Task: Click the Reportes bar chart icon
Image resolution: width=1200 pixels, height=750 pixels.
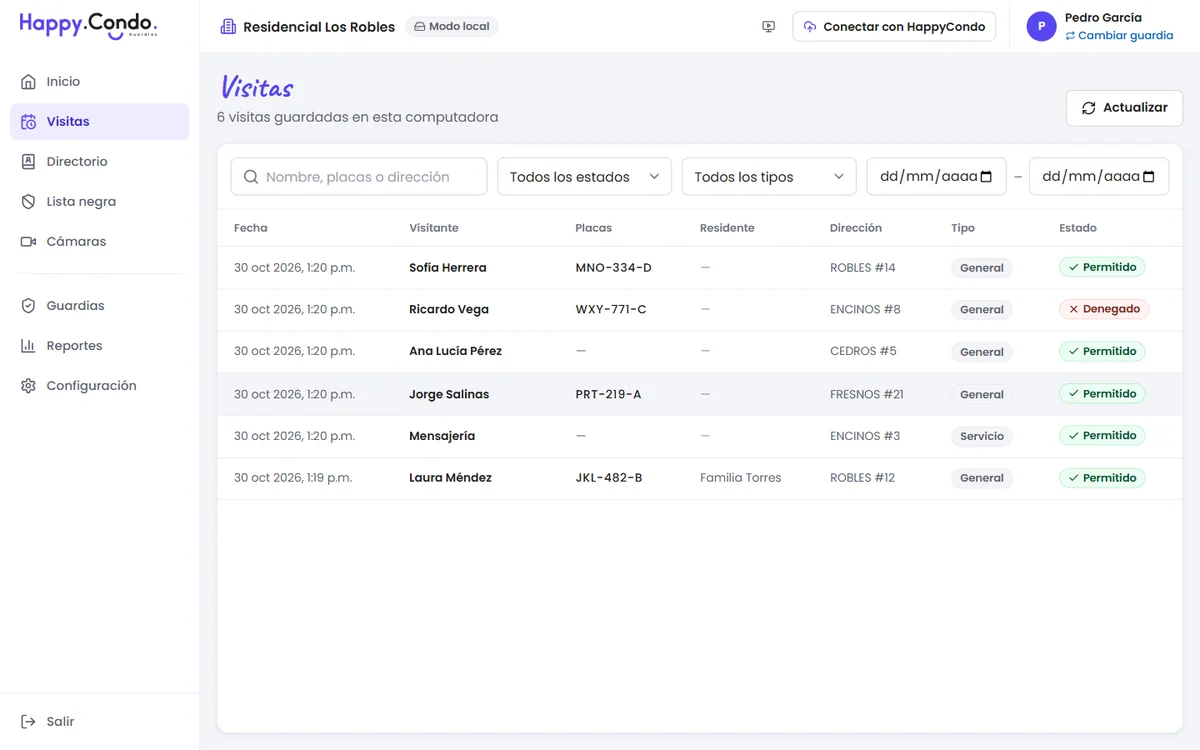Action: tap(28, 345)
